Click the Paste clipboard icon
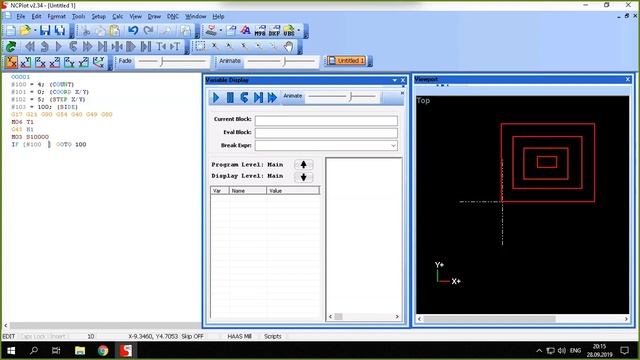This screenshot has height=360, width=640. (x=115, y=31)
